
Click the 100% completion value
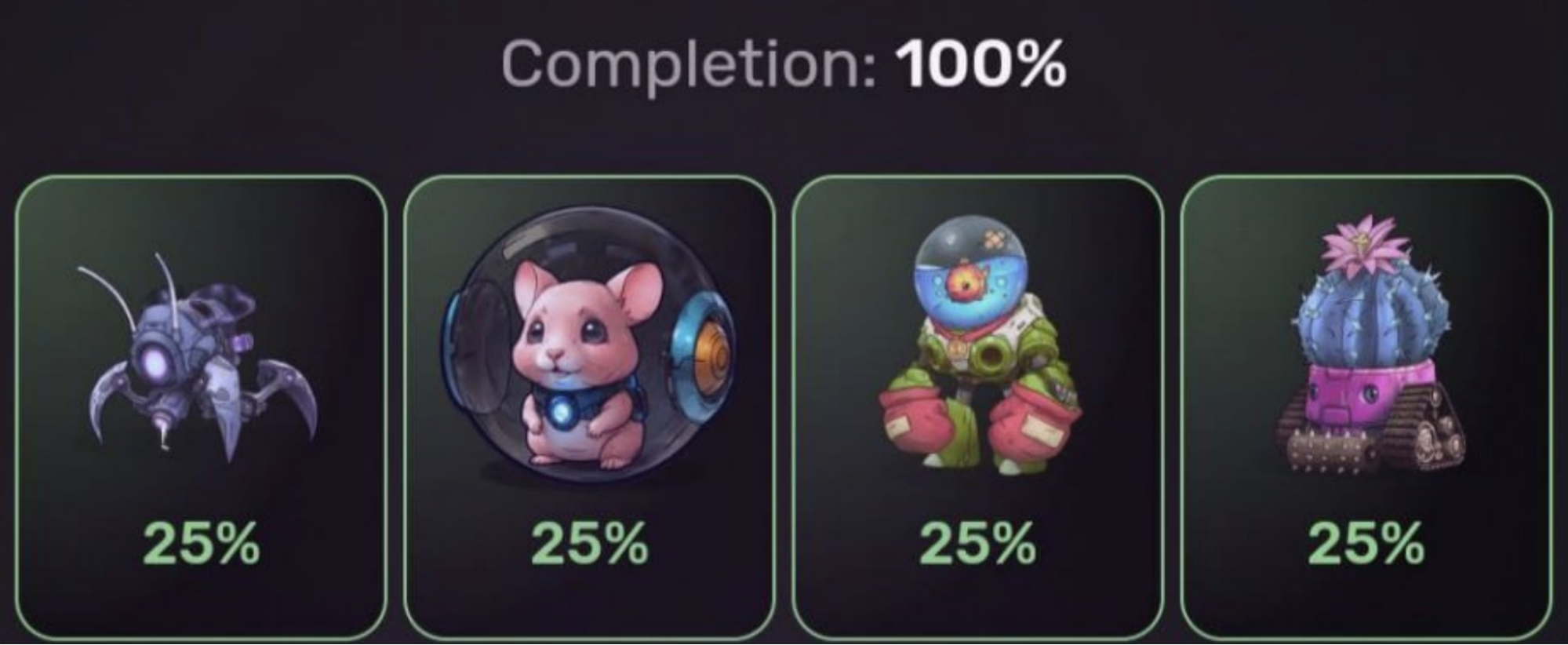(x=980, y=63)
